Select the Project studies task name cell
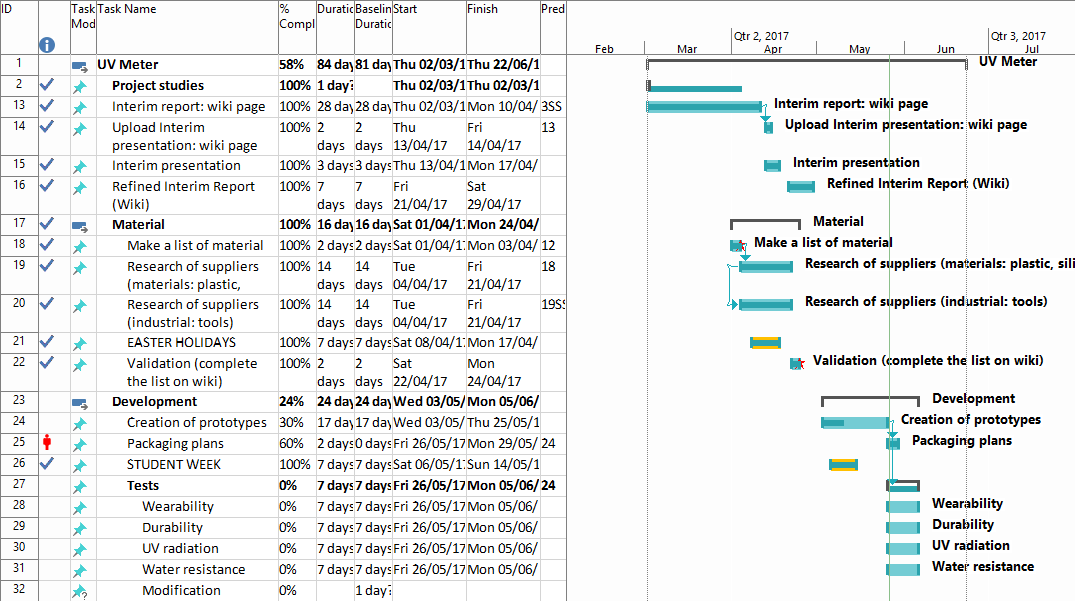This screenshot has width=1075, height=601. [x=157, y=86]
